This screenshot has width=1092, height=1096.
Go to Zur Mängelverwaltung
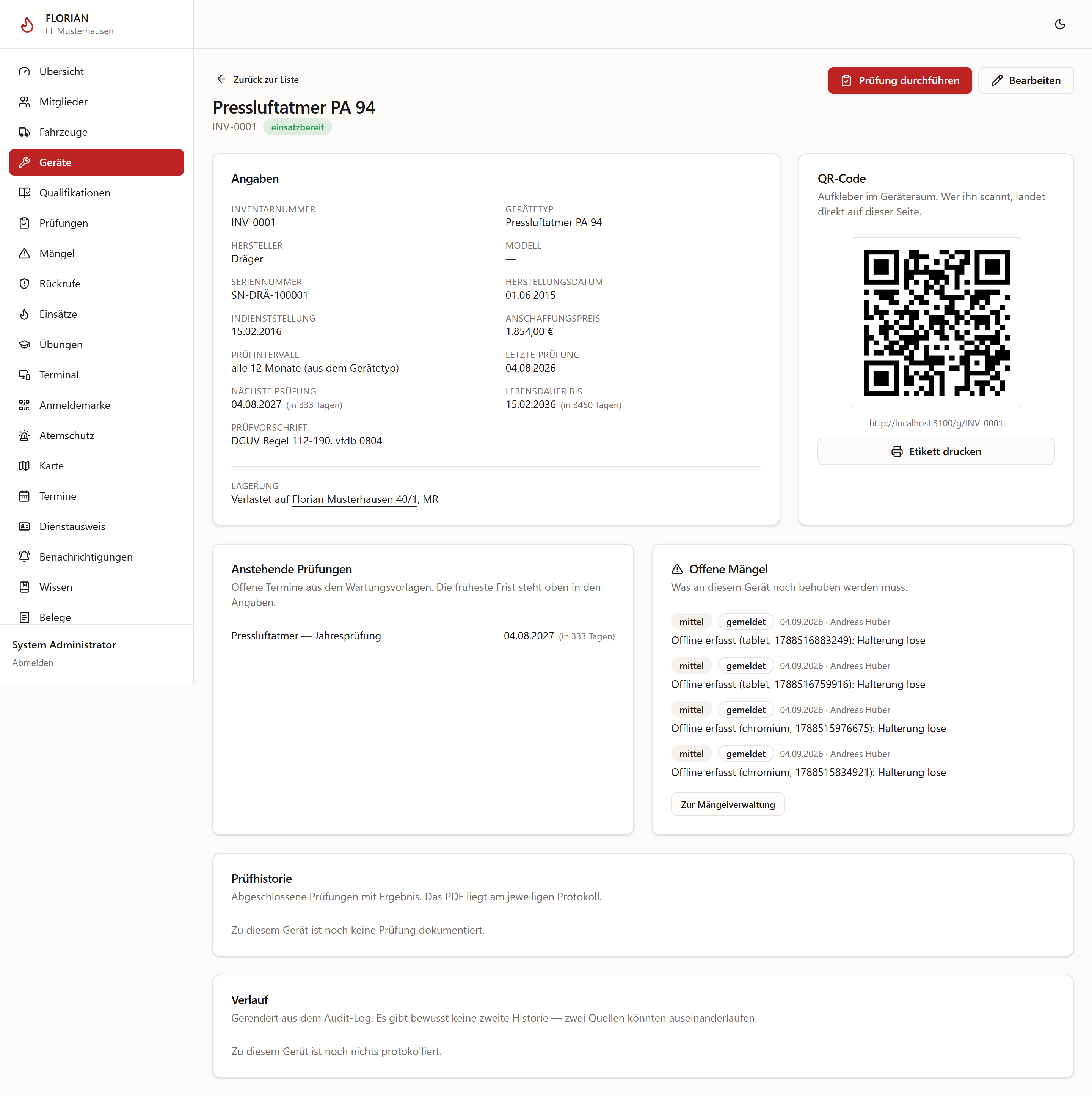[x=727, y=804]
